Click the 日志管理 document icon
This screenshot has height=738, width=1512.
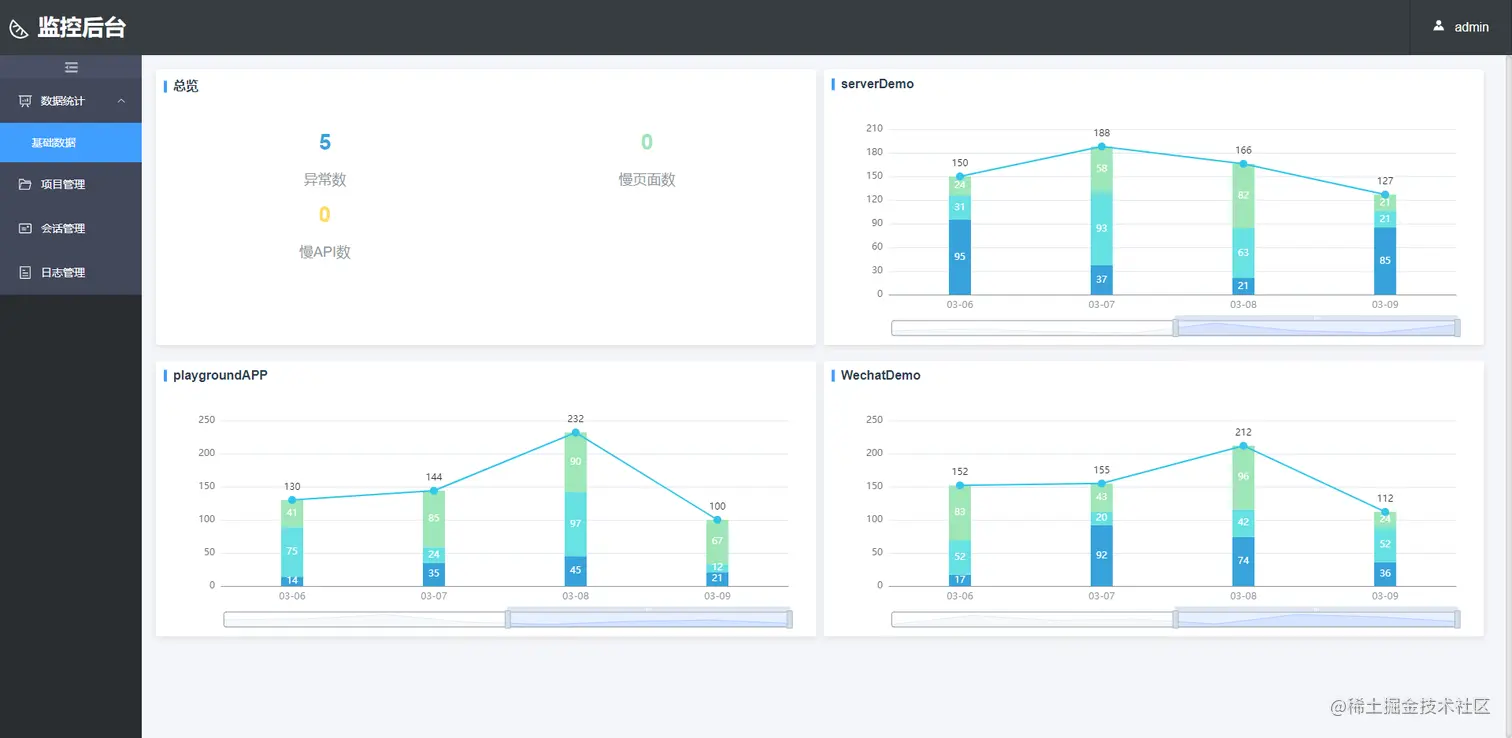coord(25,272)
